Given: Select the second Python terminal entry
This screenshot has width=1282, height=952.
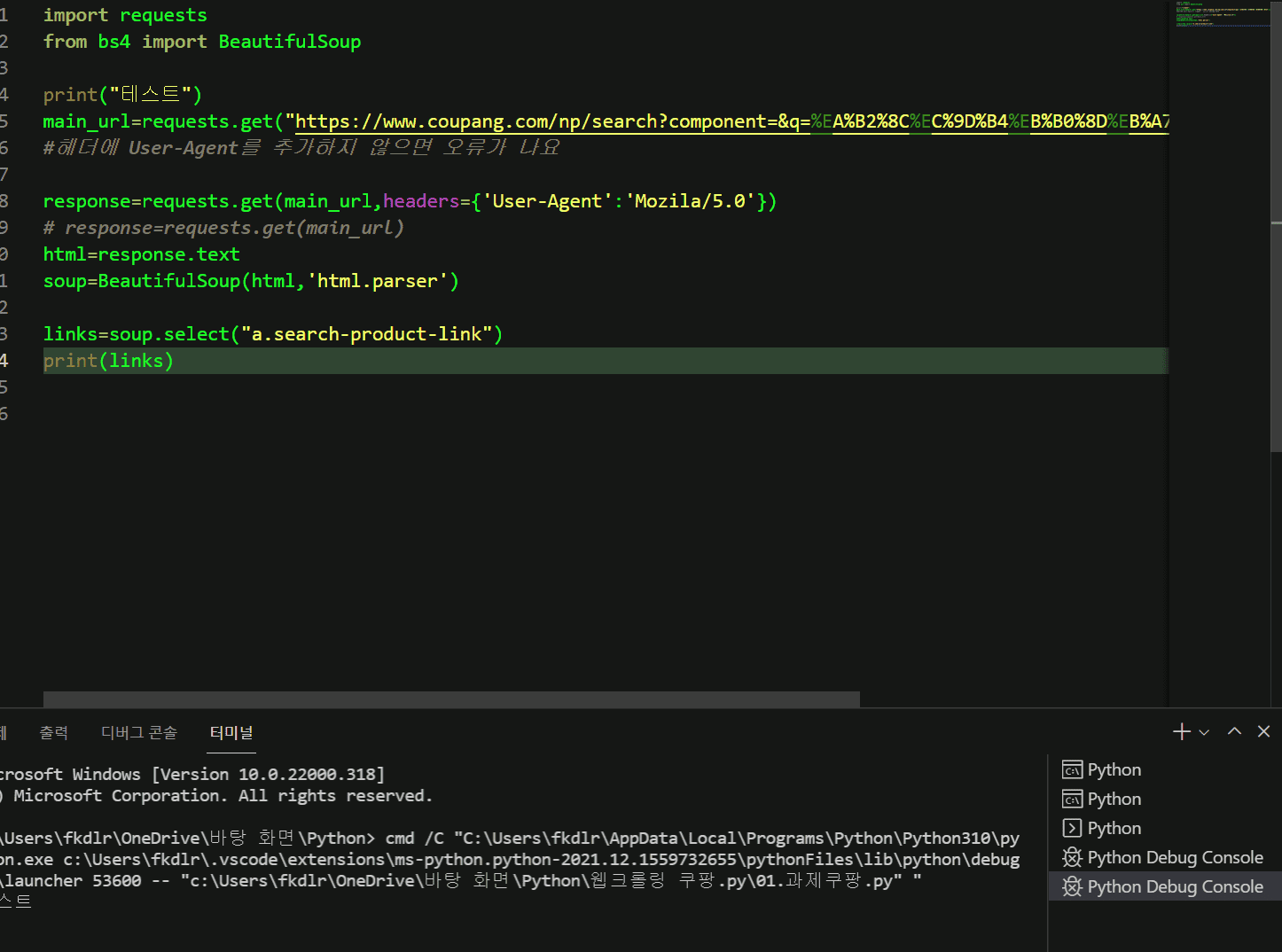Looking at the screenshot, I should (x=1165, y=799).
